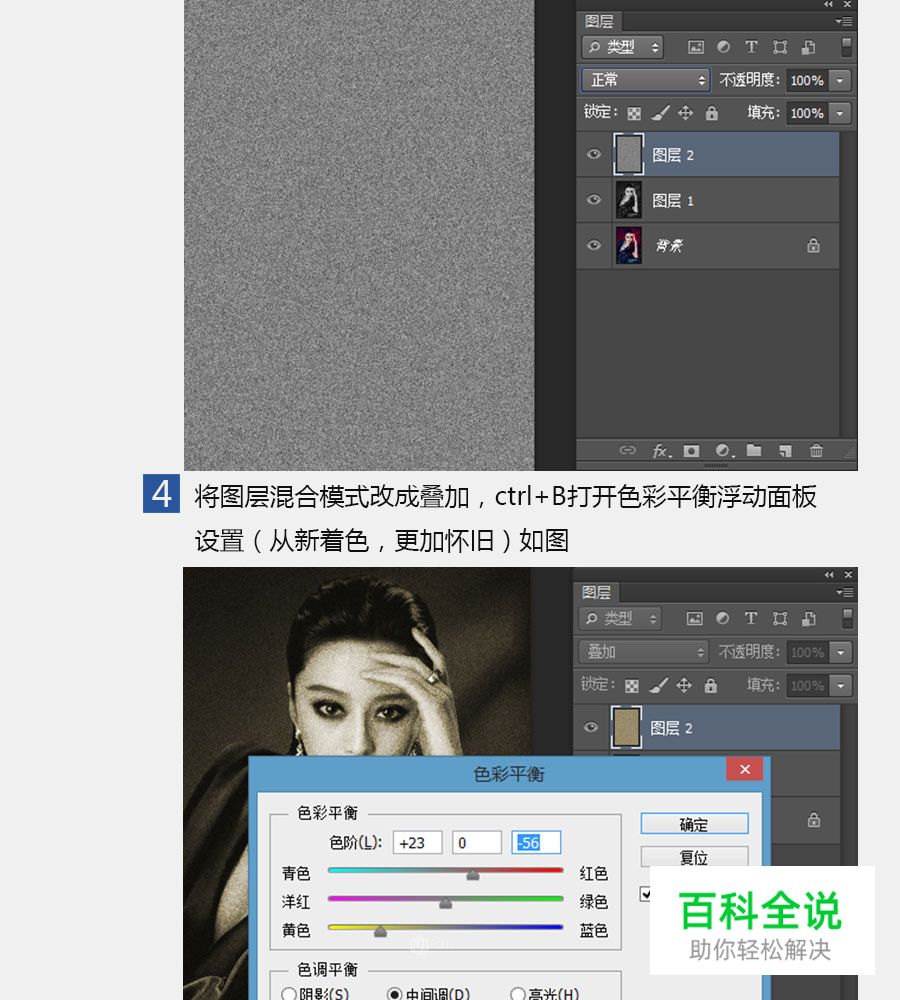Click the Lock transparent pixels icon
The width and height of the screenshot is (900, 1000).
click(x=634, y=112)
